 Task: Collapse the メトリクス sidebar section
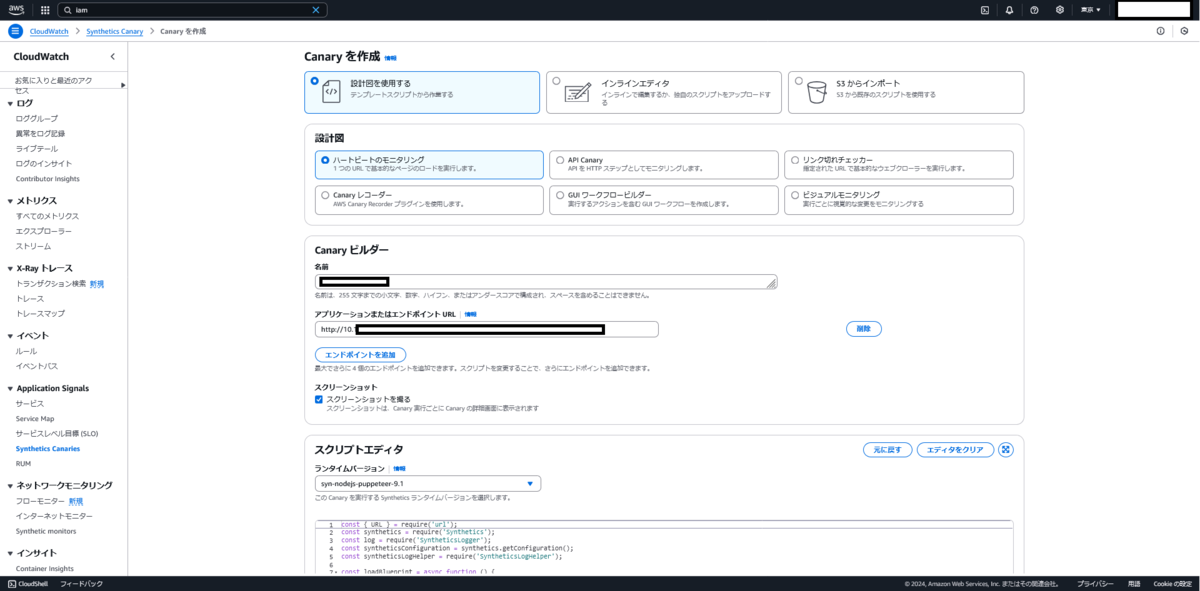10,201
